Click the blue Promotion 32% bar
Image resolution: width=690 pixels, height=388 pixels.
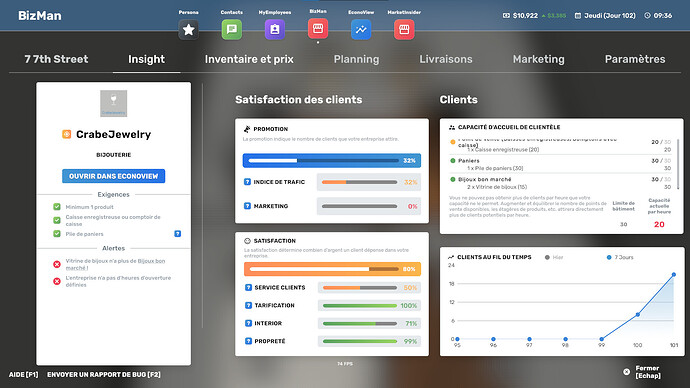[332, 161]
